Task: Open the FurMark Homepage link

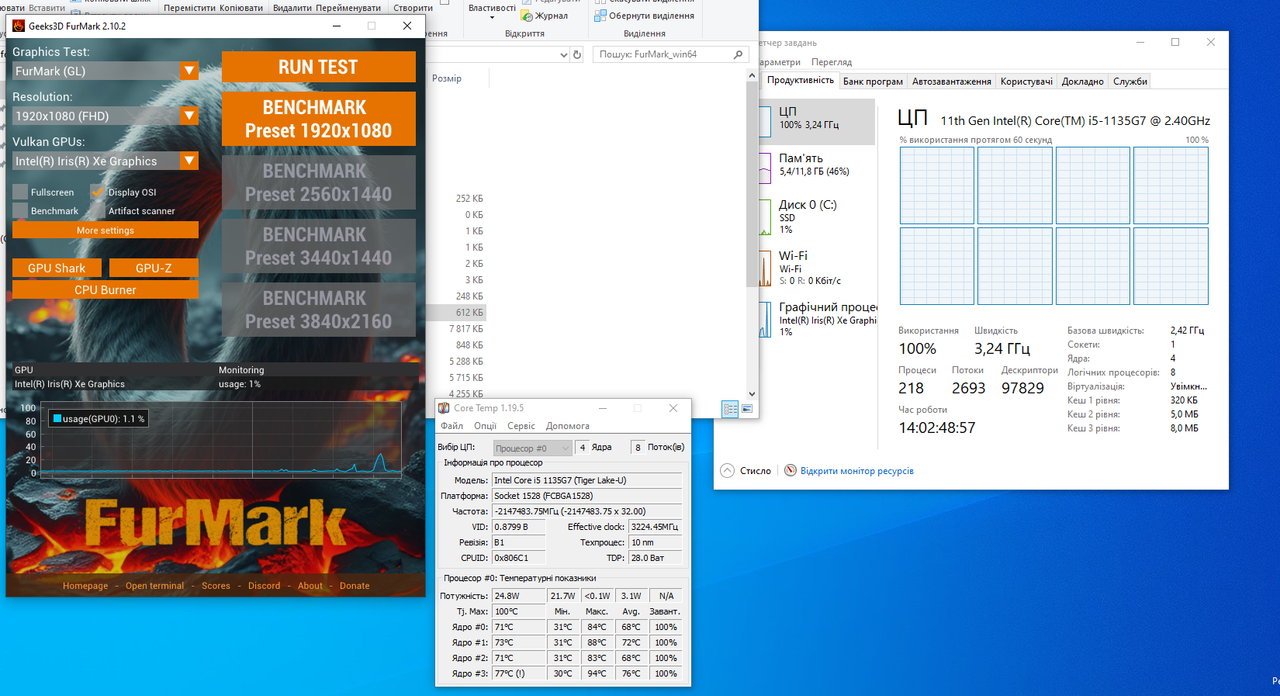Action: (x=85, y=586)
